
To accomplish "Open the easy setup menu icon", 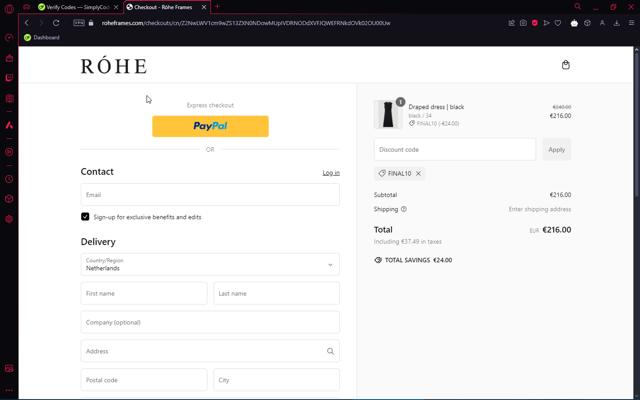I will click(x=631, y=23).
